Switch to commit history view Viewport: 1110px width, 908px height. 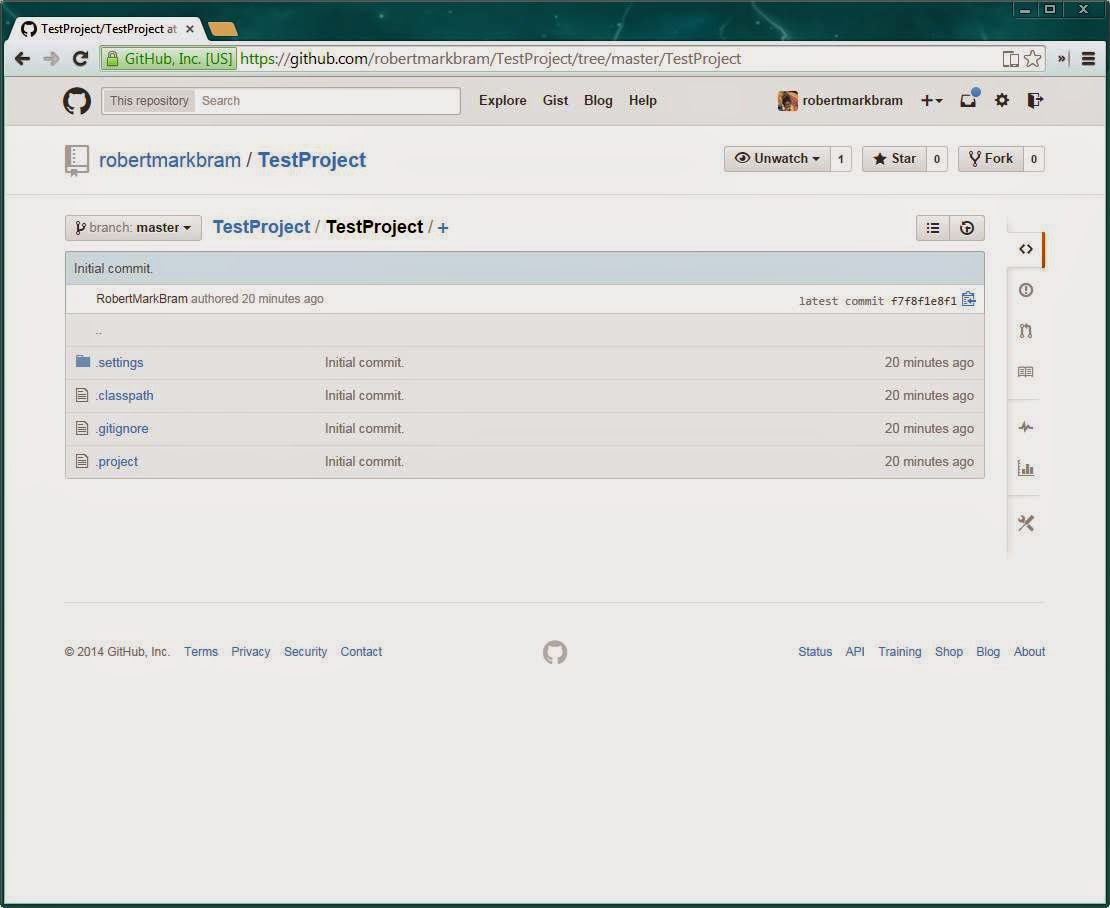click(966, 227)
